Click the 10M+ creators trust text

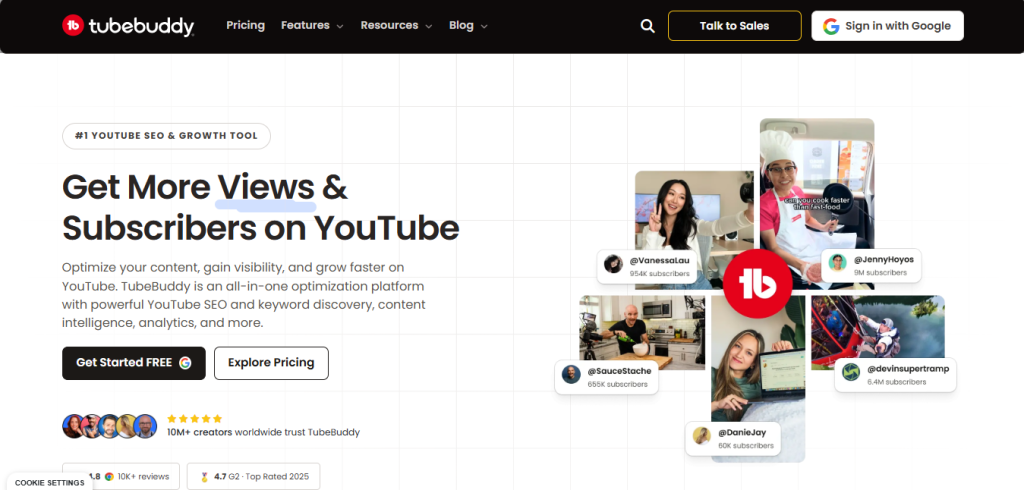click(x=263, y=432)
